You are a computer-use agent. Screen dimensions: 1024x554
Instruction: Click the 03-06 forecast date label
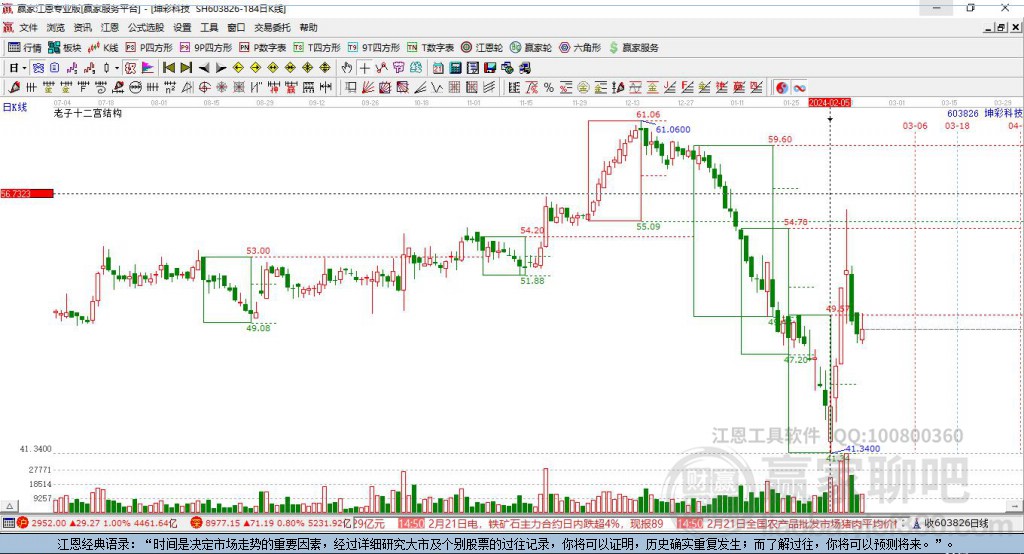(915, 125)
